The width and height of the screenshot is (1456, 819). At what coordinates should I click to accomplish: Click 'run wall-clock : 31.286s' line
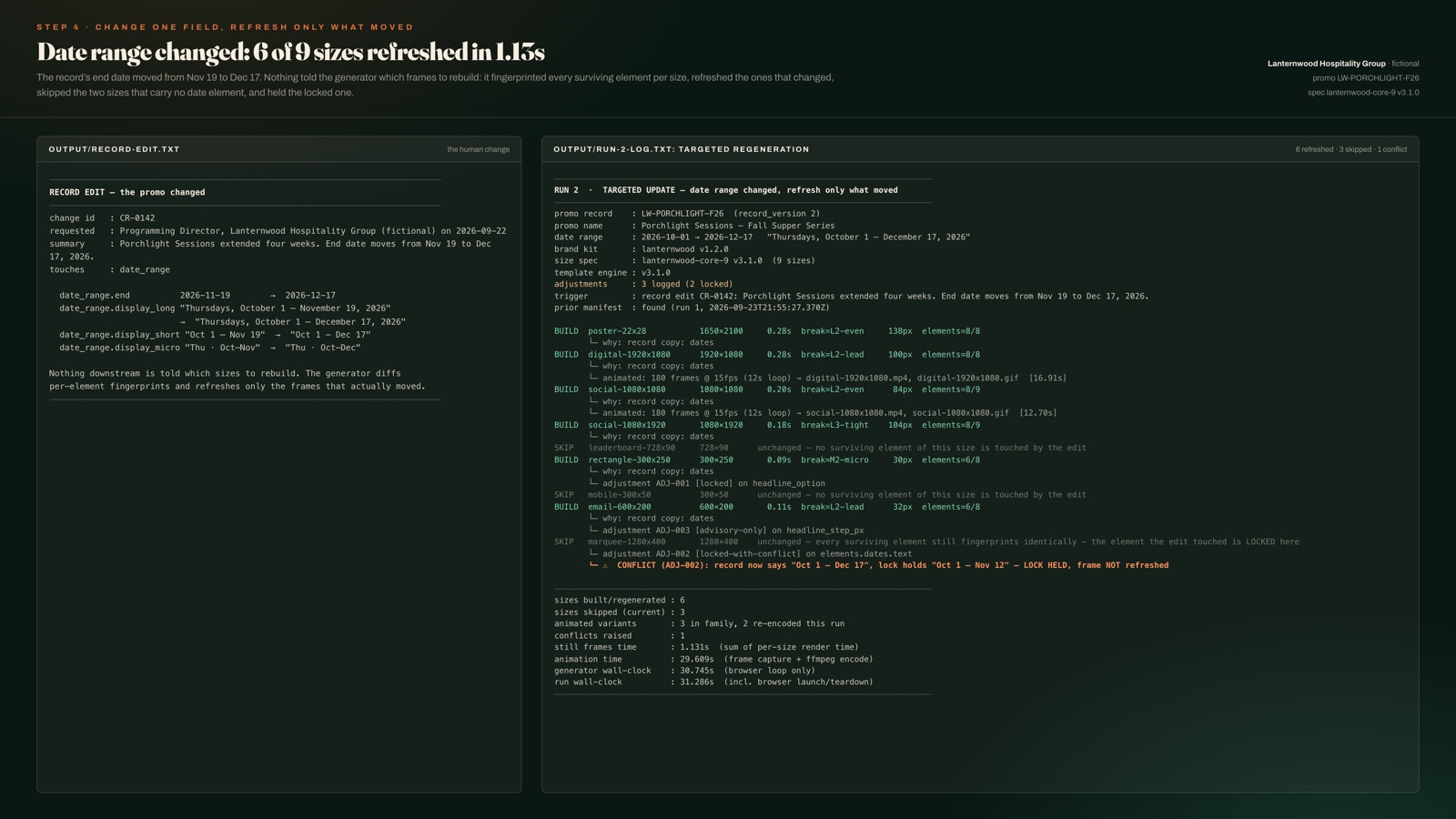pyautogui.click(x=713, y=682)
